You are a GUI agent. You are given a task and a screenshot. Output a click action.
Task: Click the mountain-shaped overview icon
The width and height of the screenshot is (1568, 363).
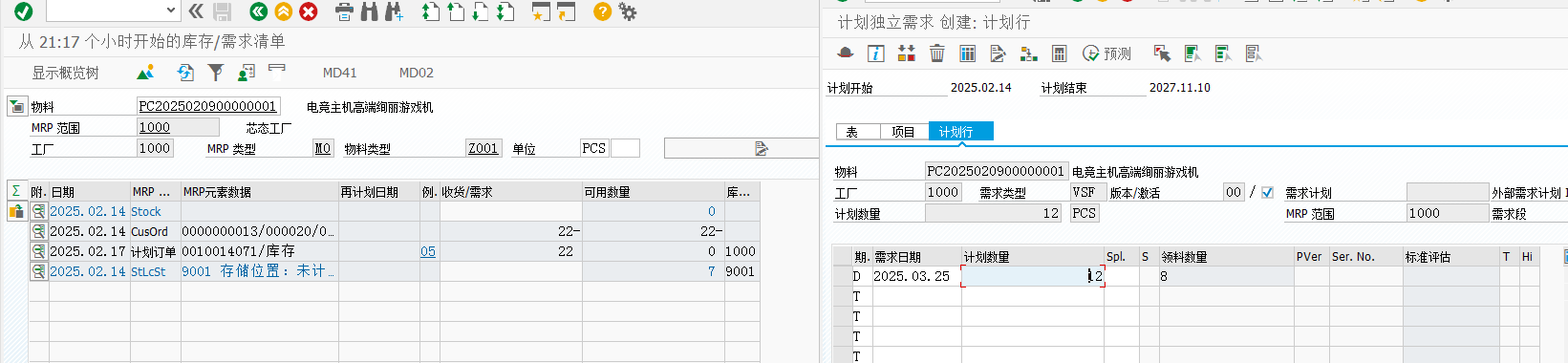145,73
